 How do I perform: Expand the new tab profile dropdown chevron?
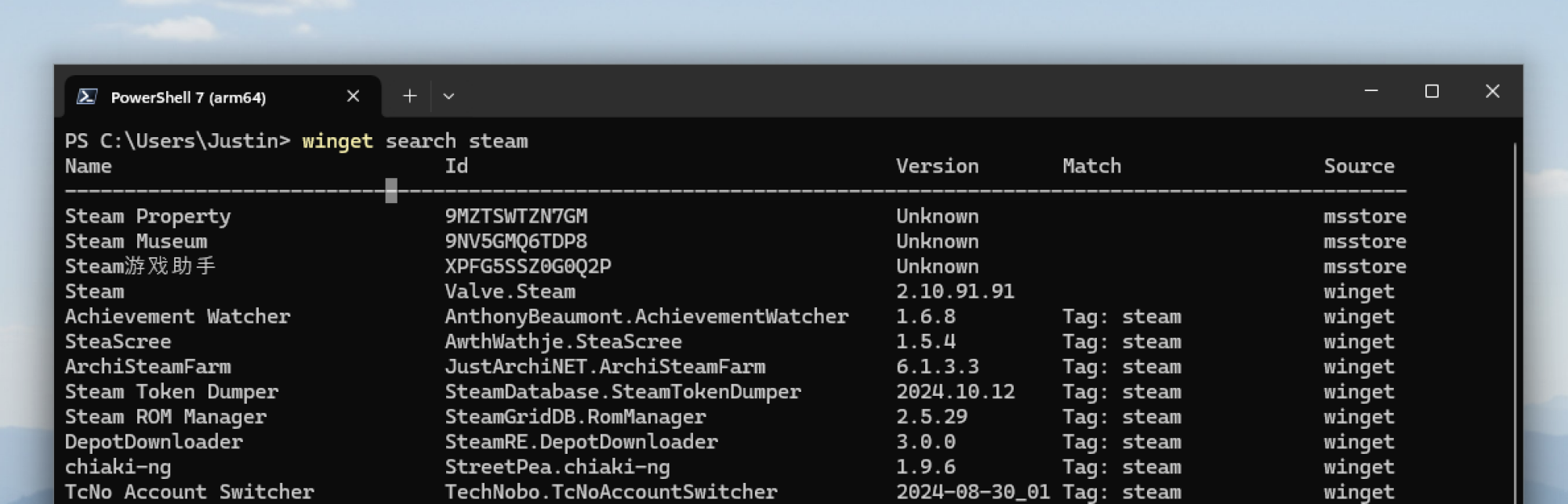tap(448, 96)
